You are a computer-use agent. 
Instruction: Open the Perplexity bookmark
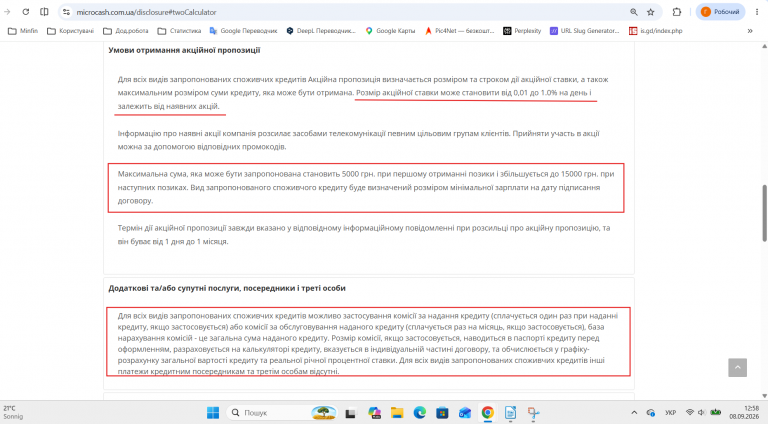click(522, 31)
